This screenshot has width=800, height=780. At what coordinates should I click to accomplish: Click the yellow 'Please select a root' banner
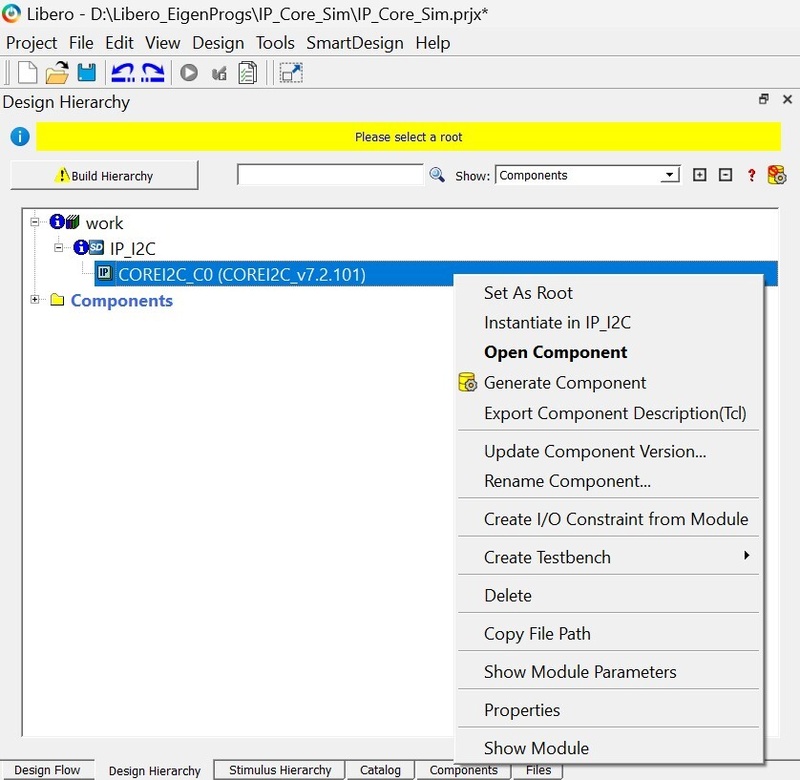408,137
